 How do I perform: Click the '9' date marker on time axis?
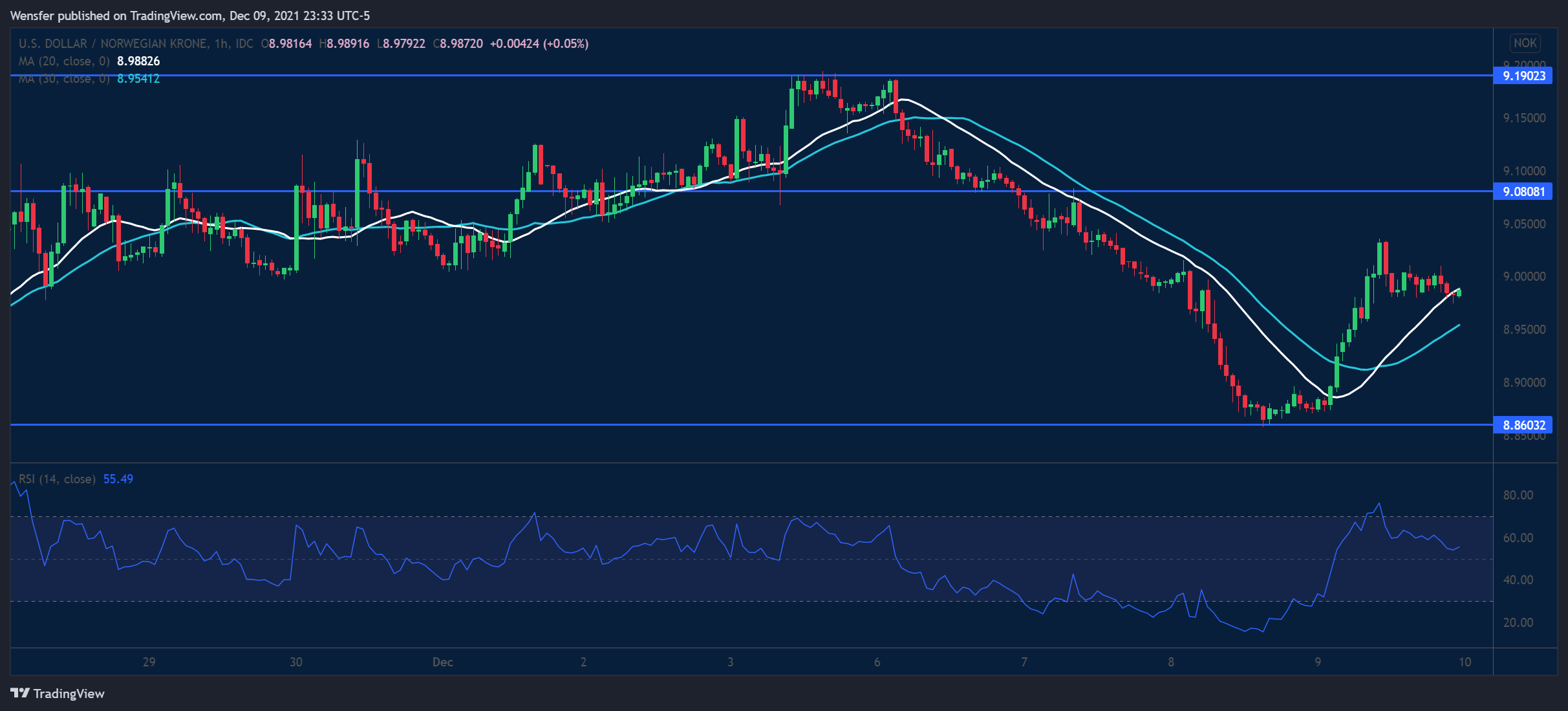click(x=1318, y=662)
